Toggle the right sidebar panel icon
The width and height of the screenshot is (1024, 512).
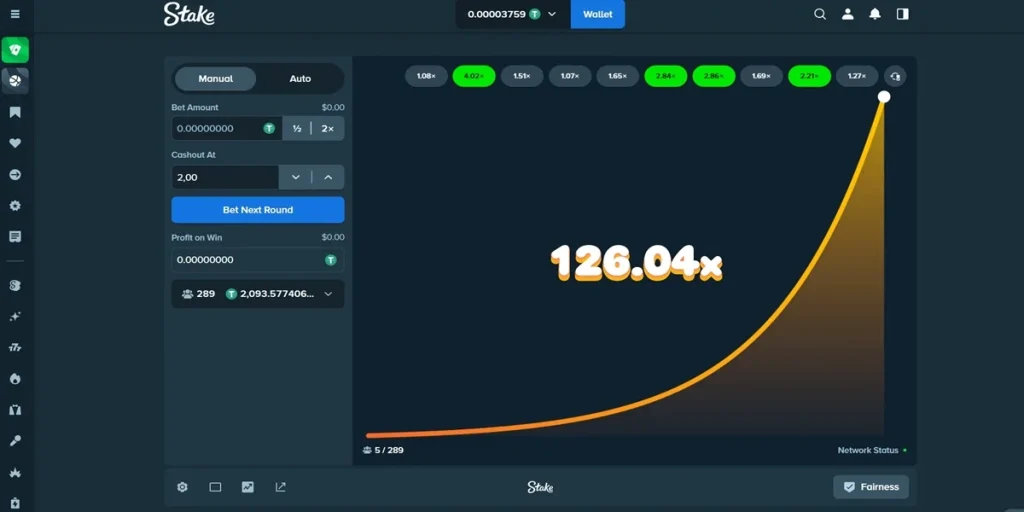pos(903,14)
